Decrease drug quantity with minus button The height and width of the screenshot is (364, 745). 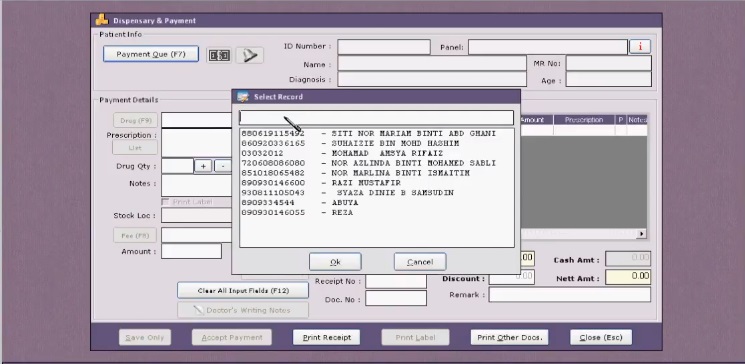click(223, 166)
